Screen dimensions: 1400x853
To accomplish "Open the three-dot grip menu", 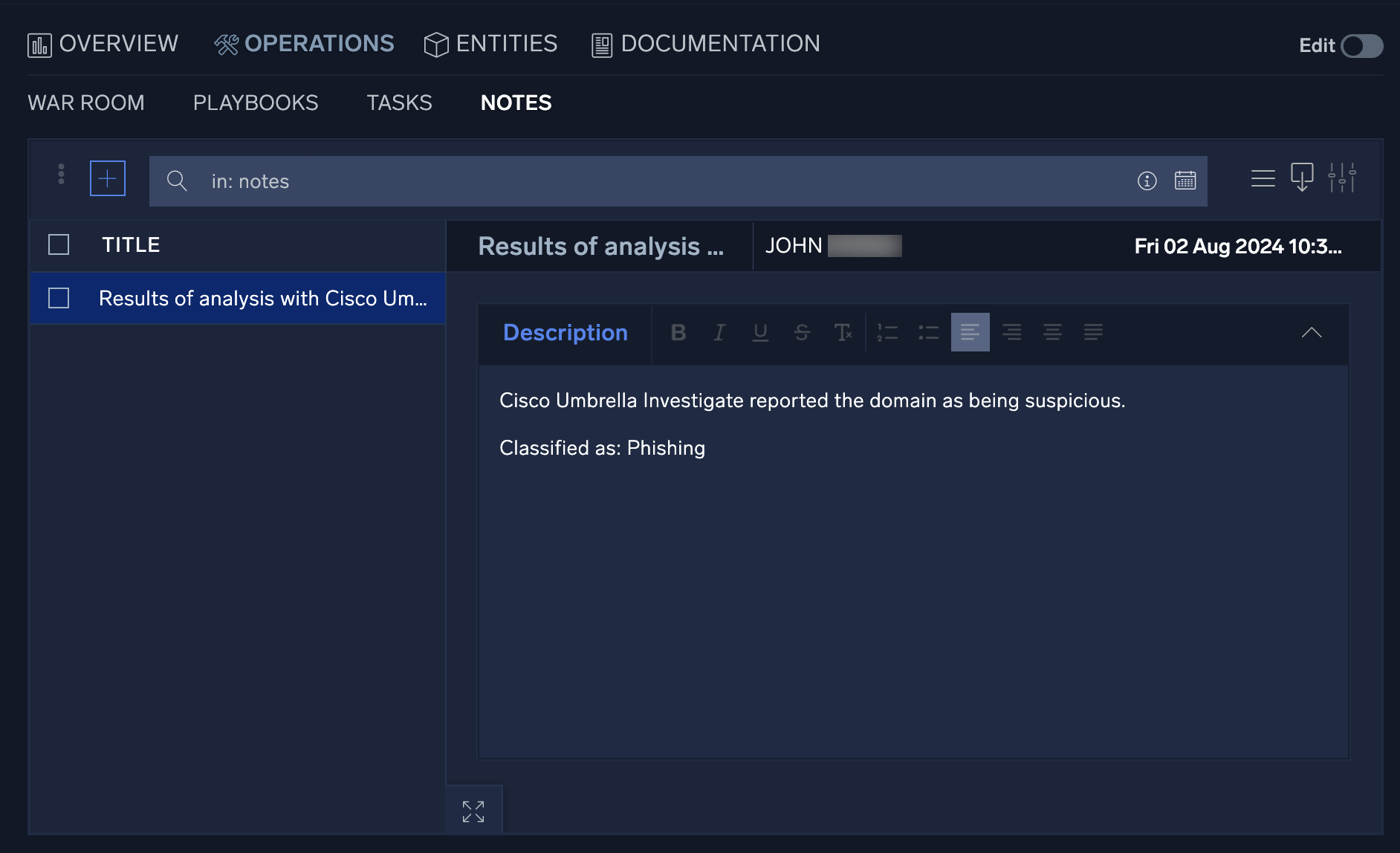I will (x=61, y=175).
